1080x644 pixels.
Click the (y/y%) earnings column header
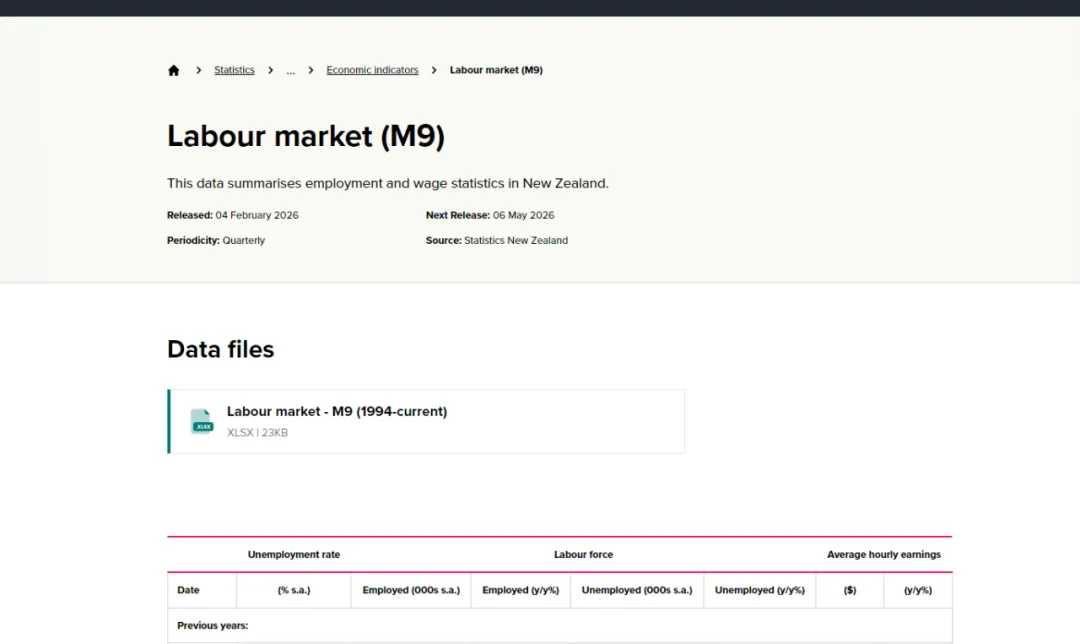point(918,590)
